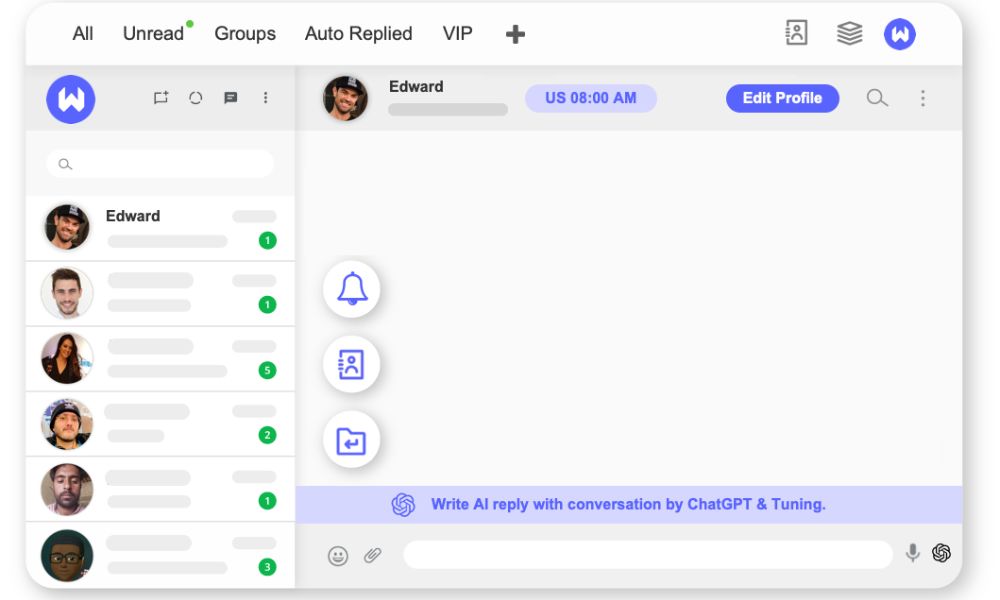Open the layers/stack icon in top right
Viewport: 1000px width, 600px height.
(849, 33)
